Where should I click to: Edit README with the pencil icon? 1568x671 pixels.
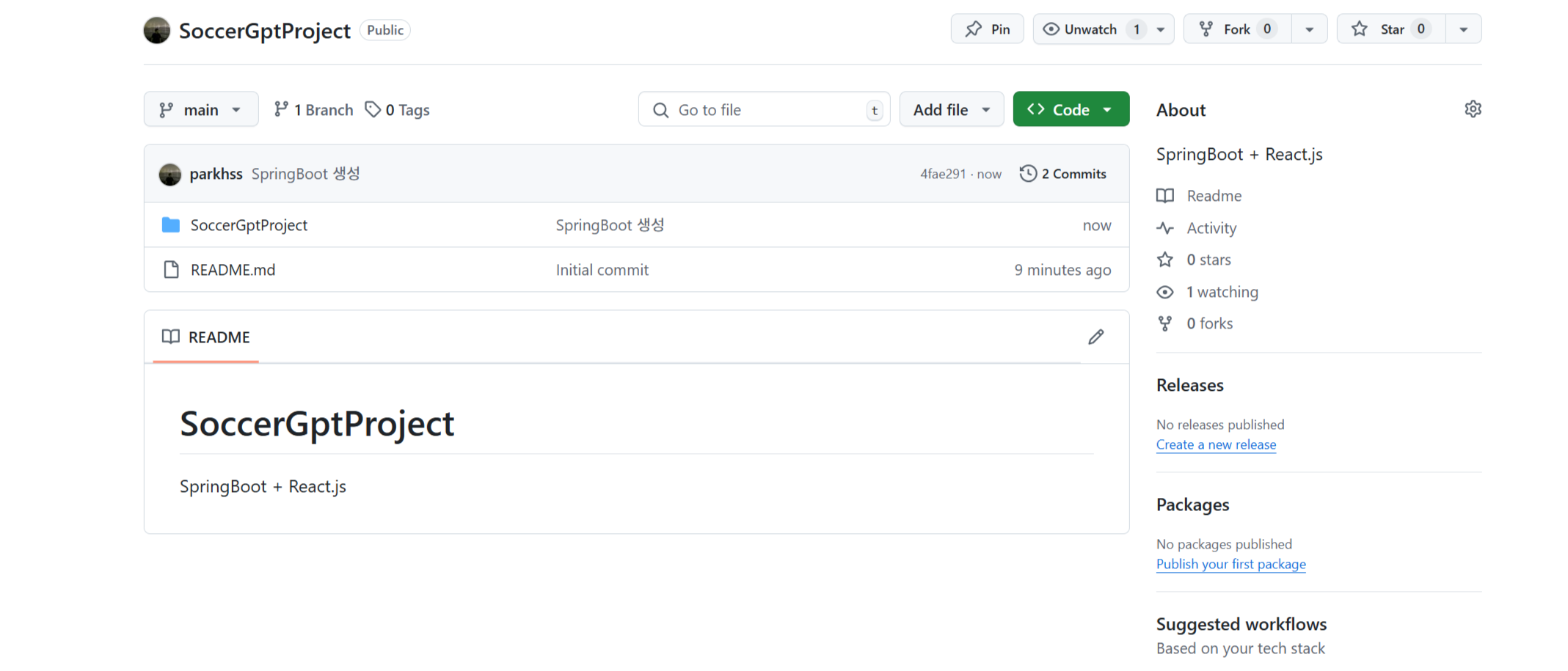pos(1095,337)
